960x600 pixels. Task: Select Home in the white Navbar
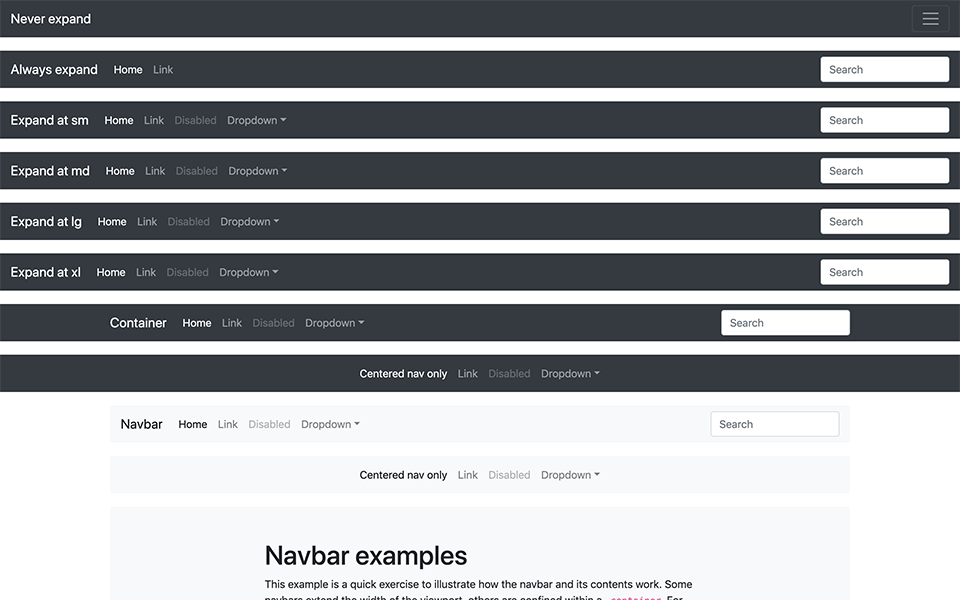coord(192,424)
